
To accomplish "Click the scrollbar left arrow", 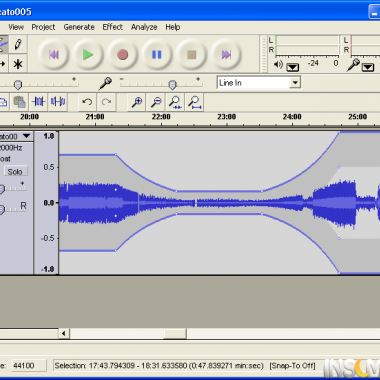I will pos(64,333).
